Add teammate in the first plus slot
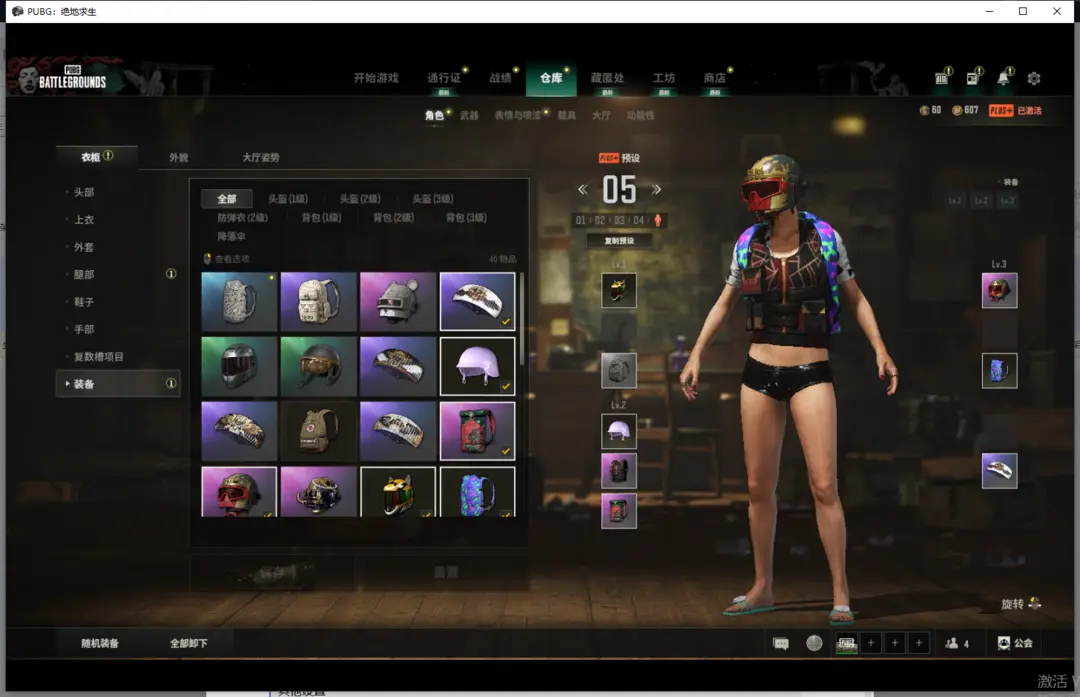1080x697 pixels. coord(871,643)
